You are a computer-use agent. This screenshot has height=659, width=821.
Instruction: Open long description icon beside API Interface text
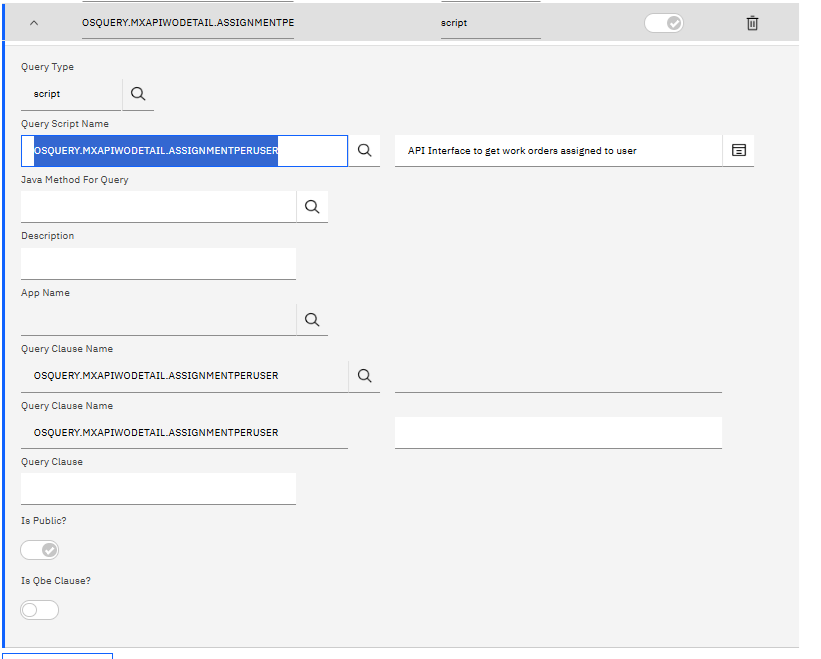(738, 150)
